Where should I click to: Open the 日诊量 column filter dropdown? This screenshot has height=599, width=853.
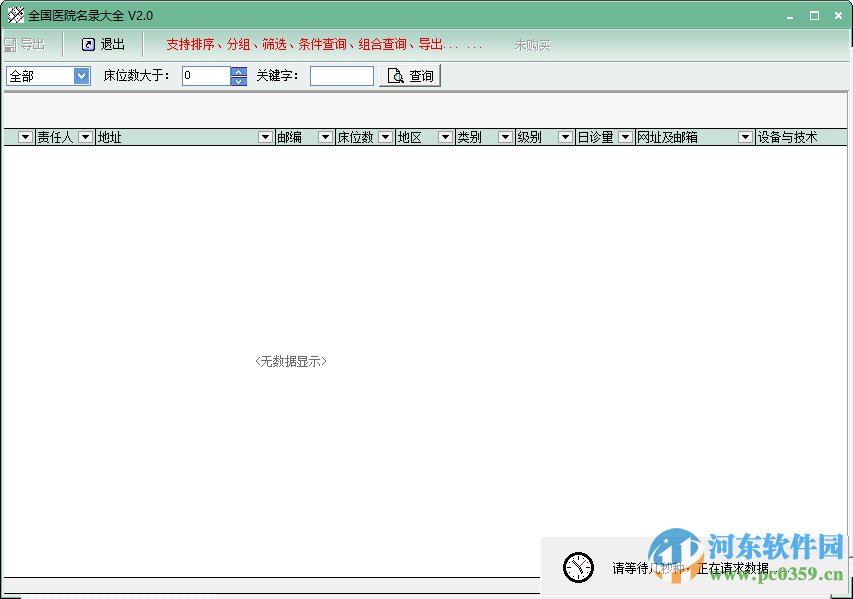[626, 137]
